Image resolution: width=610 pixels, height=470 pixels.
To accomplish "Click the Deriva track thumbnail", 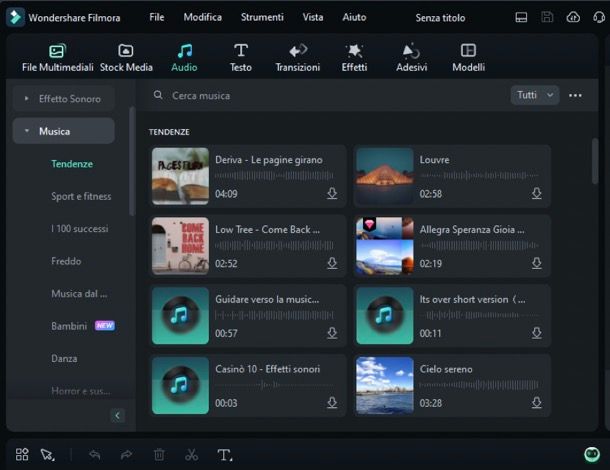I will [180, 176].
